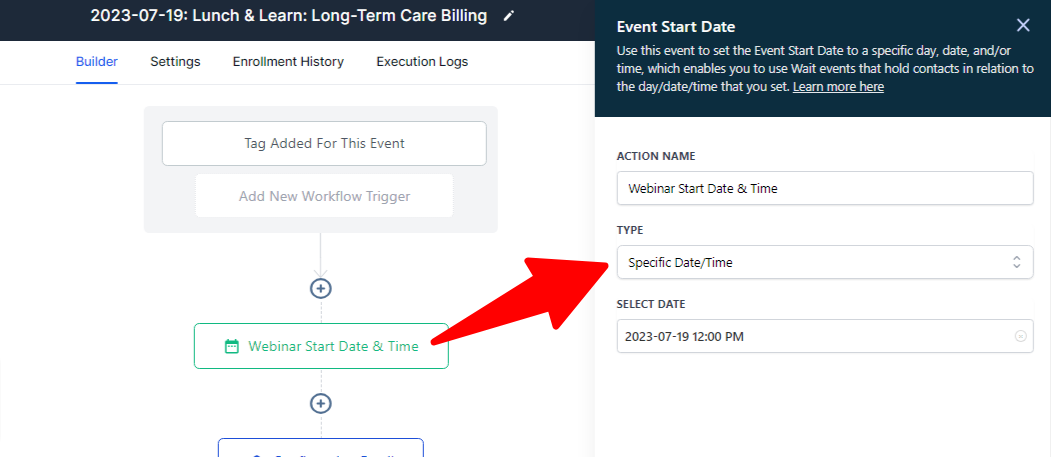Select the partially visible node at bottom

coord(321,448)
